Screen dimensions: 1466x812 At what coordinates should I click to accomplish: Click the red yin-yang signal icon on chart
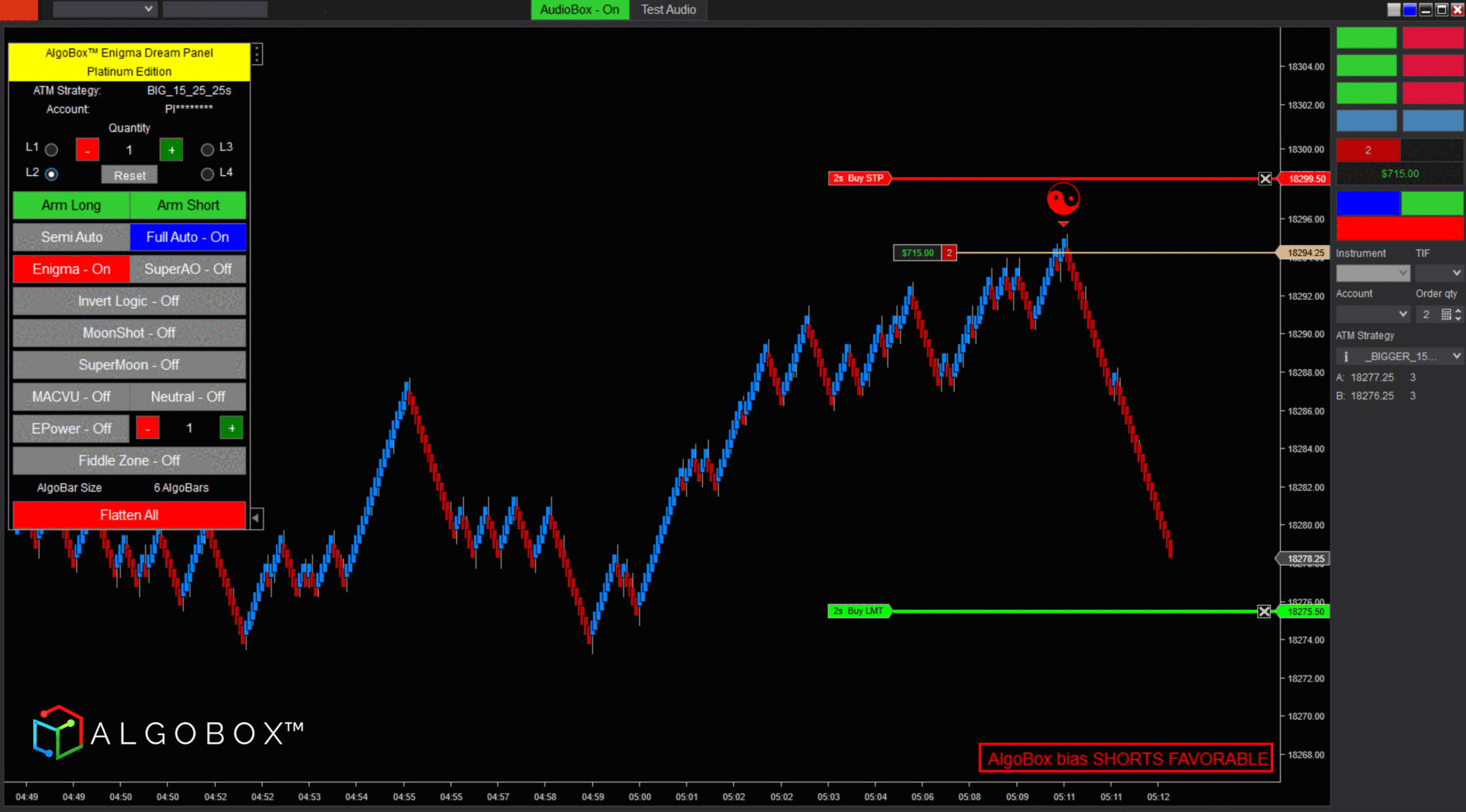tap(1063, 199)
